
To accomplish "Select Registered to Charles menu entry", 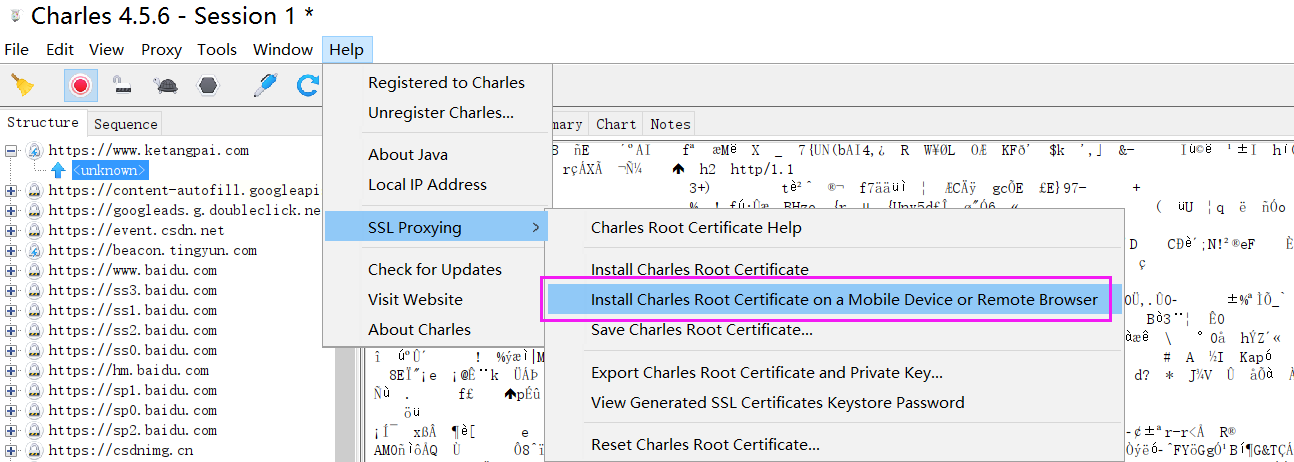I will (446, 82).
